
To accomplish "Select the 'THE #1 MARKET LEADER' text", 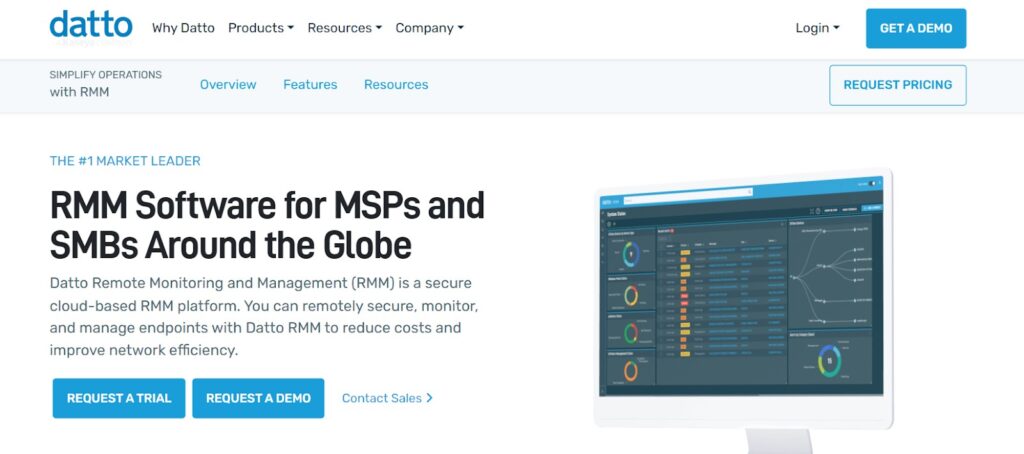I will [x=125, y=161].
